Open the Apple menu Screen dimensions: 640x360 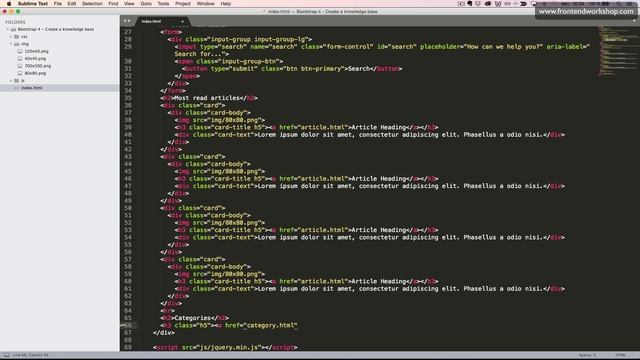(x=9, y=4)
